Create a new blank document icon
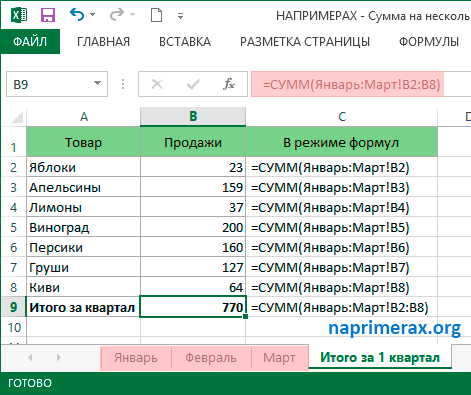The height and width of the screenshot is (395, 471). 156,15
